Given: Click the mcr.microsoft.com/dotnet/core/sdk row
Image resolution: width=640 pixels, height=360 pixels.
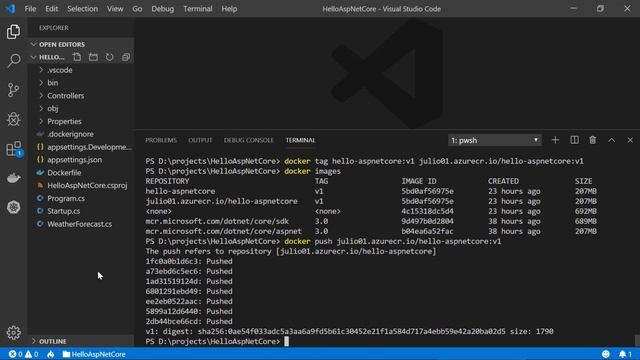Looking at the screenshot, I should [x=371, y=221].
